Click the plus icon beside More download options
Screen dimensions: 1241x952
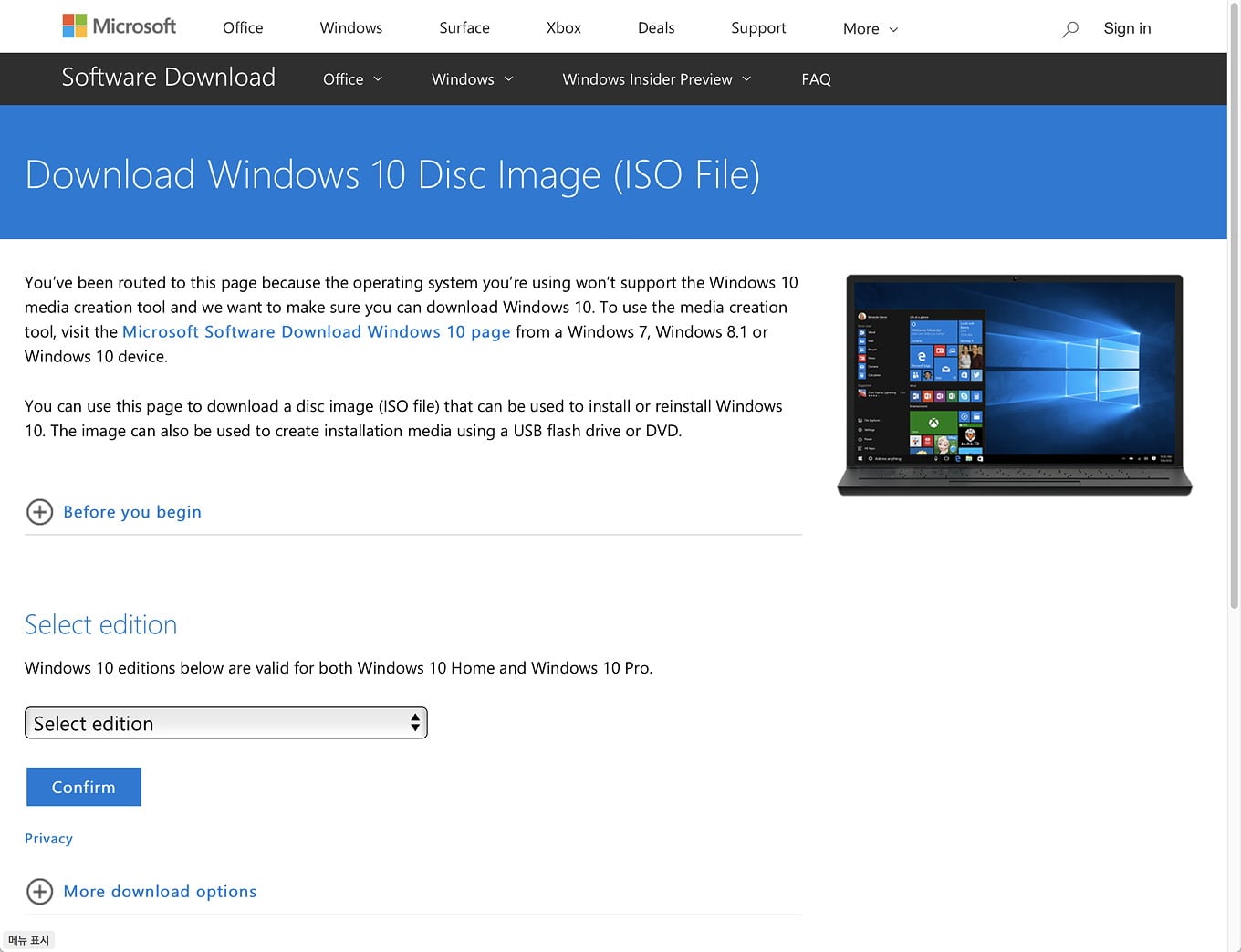(39, 892)
